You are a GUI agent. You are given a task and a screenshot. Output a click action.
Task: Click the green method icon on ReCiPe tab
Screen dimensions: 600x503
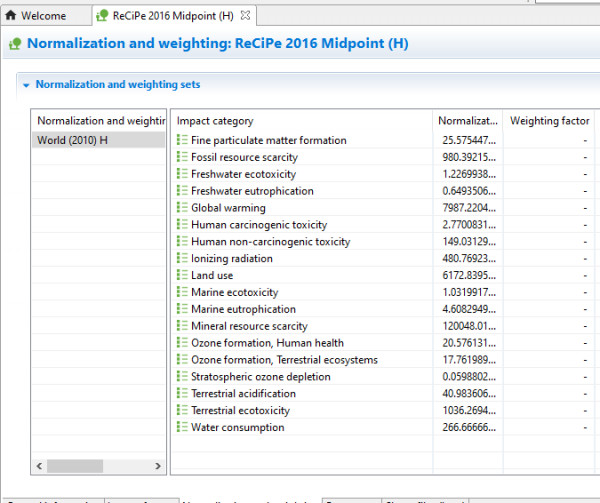tap(102, 15)
